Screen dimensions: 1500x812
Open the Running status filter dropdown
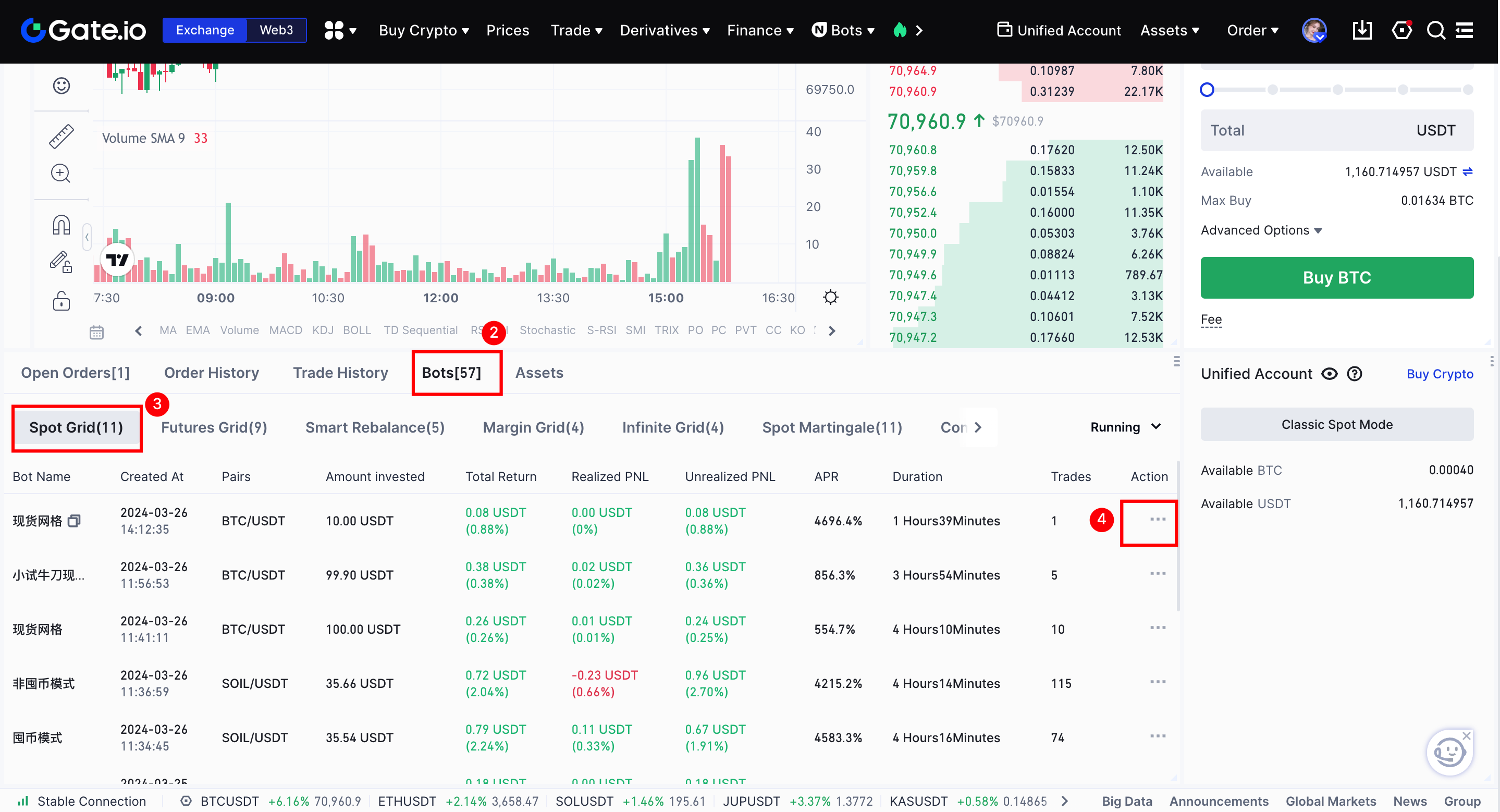tap(1125, 427)
